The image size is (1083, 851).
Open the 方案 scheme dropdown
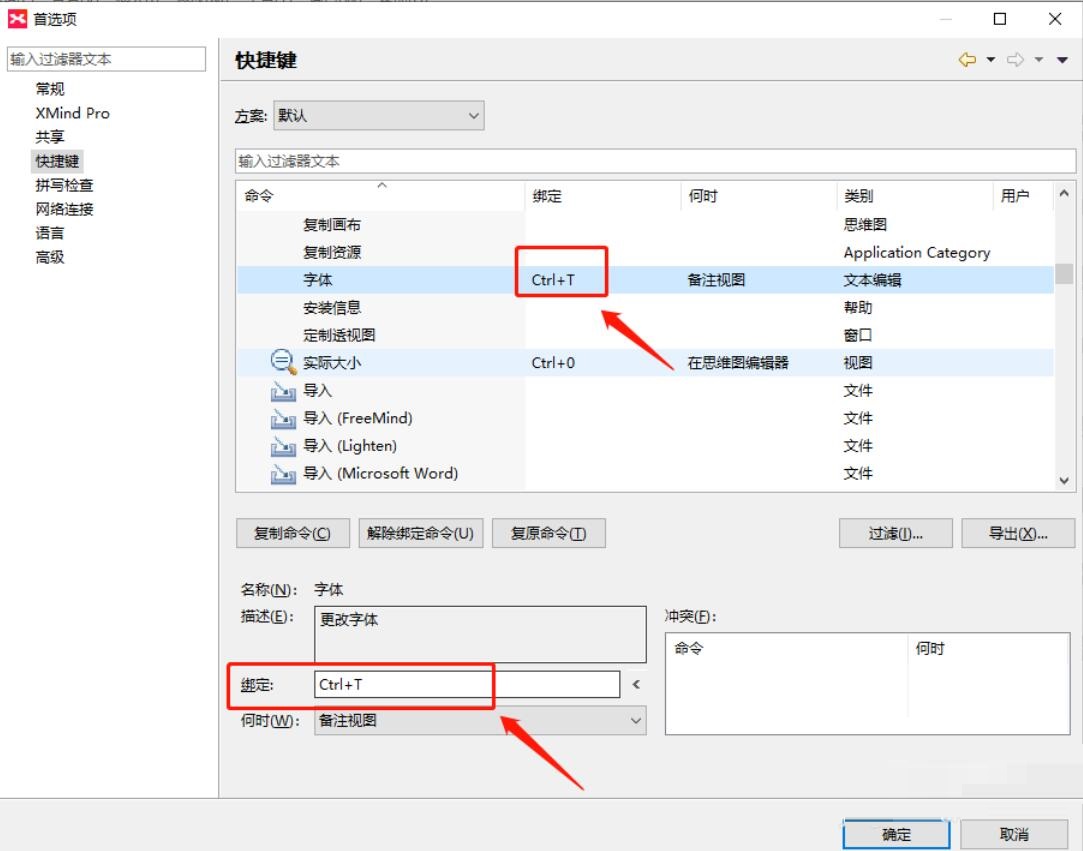click(378, 115)
